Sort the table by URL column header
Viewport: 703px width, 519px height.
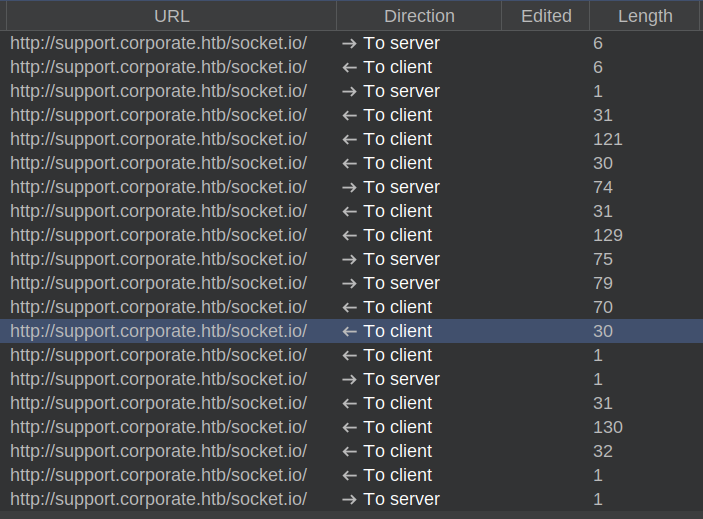pos(171,16)
